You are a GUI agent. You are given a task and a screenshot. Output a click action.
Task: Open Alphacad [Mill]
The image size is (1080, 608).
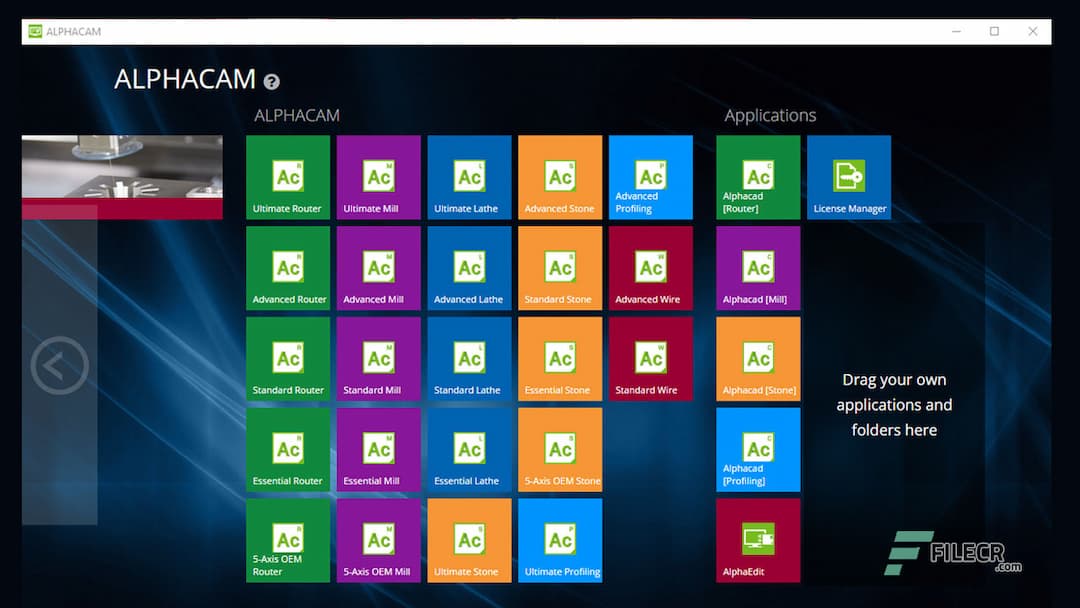click(757, 267)
